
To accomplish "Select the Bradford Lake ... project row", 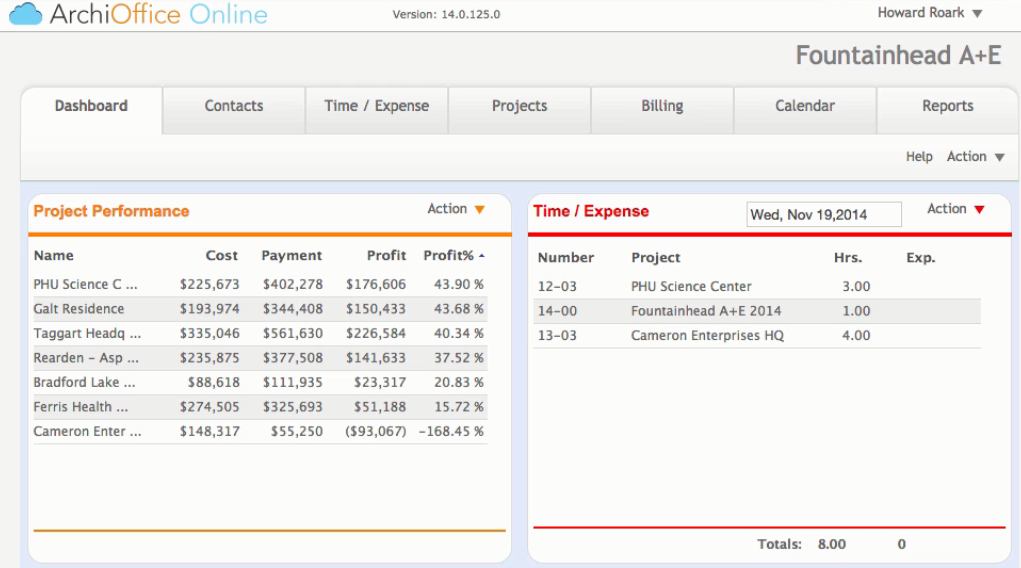I will click(260, 382).
